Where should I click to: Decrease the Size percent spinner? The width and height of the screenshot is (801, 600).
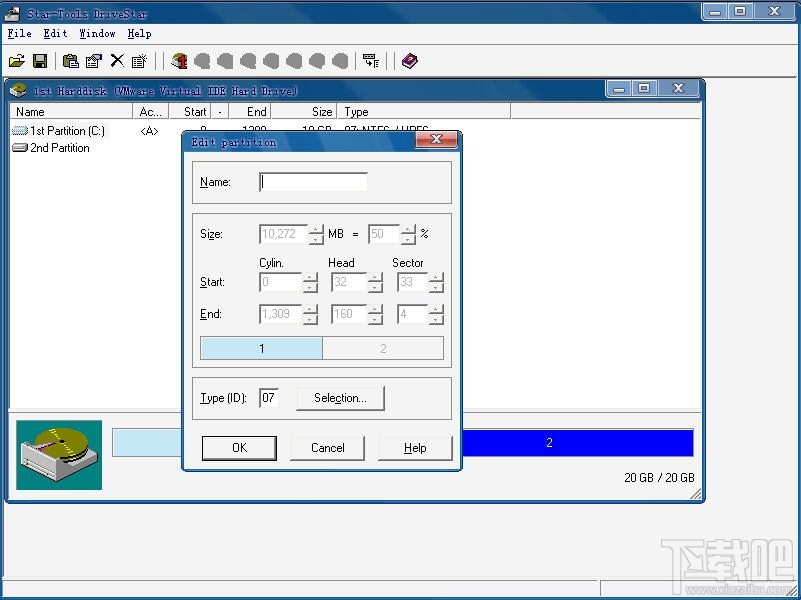click(408, 239)
